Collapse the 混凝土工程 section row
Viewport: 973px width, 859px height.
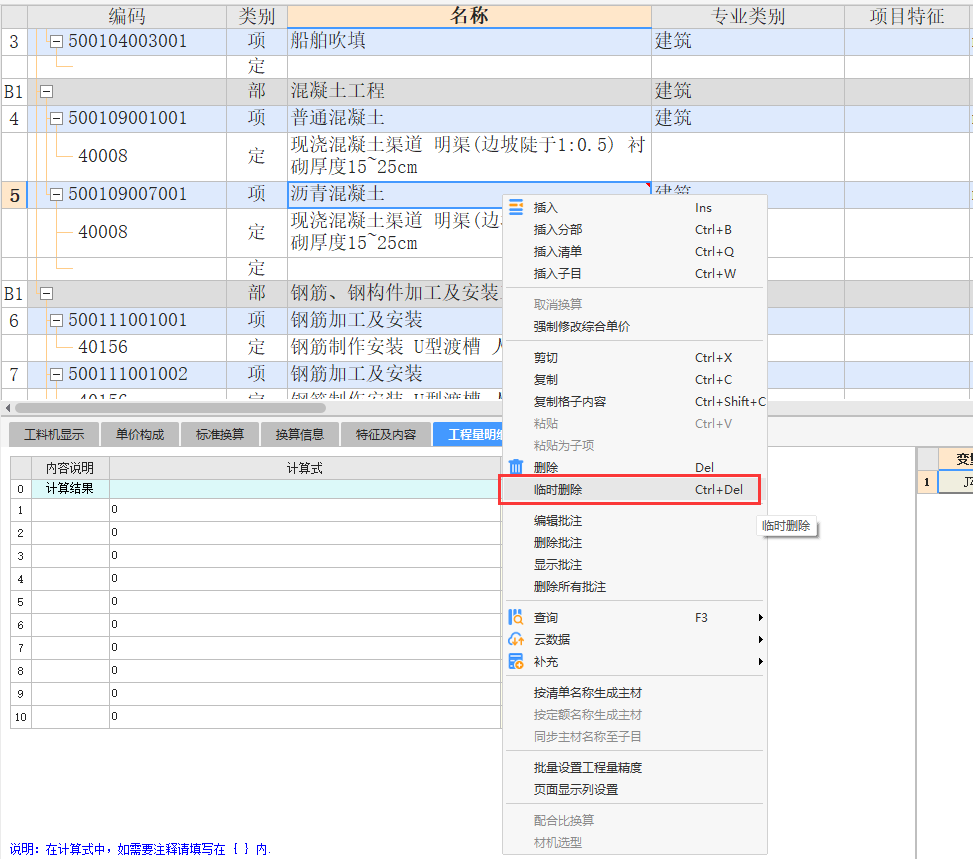pos(45,91)
